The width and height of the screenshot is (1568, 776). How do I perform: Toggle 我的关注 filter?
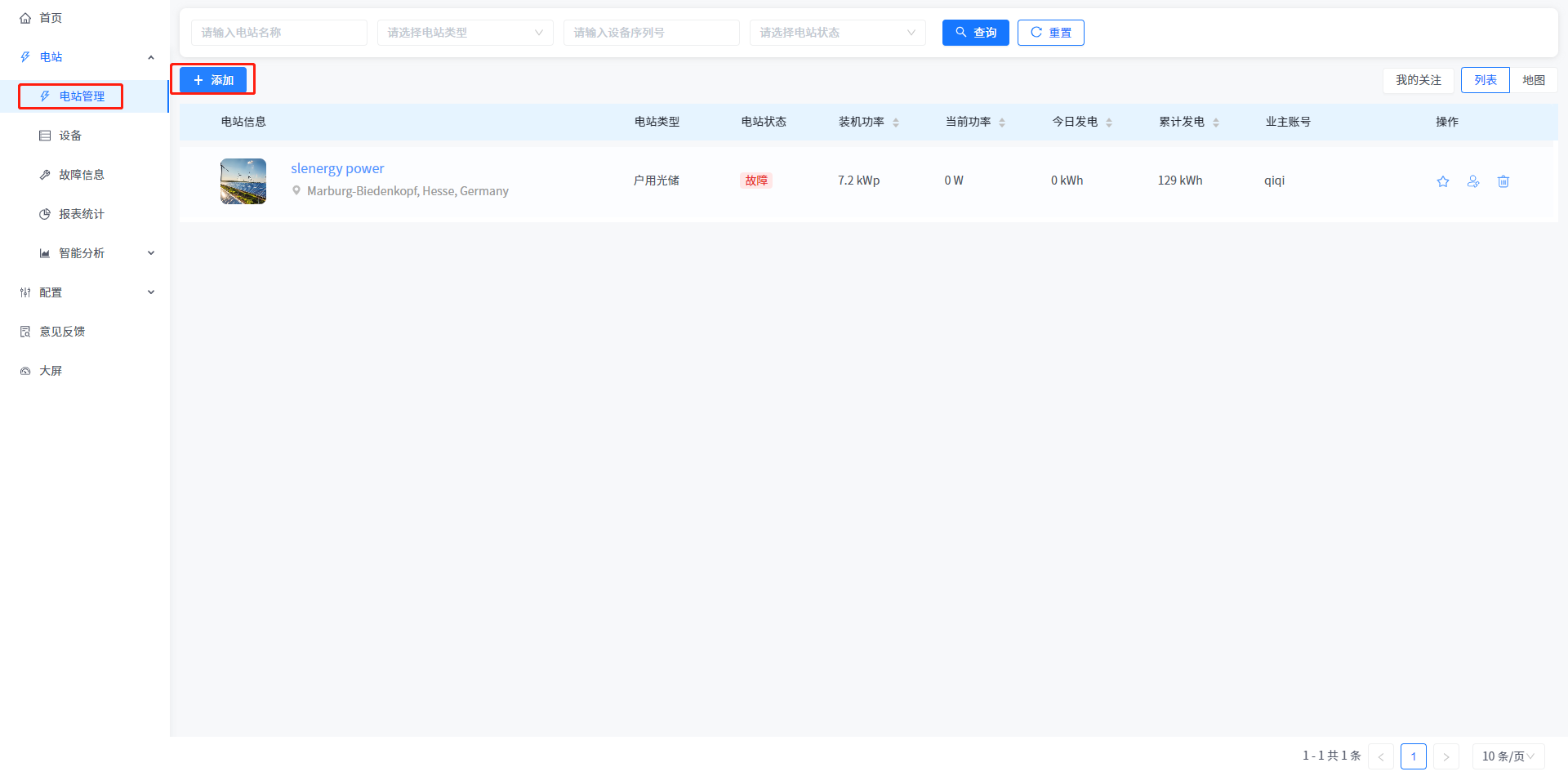click(1418, 80)
